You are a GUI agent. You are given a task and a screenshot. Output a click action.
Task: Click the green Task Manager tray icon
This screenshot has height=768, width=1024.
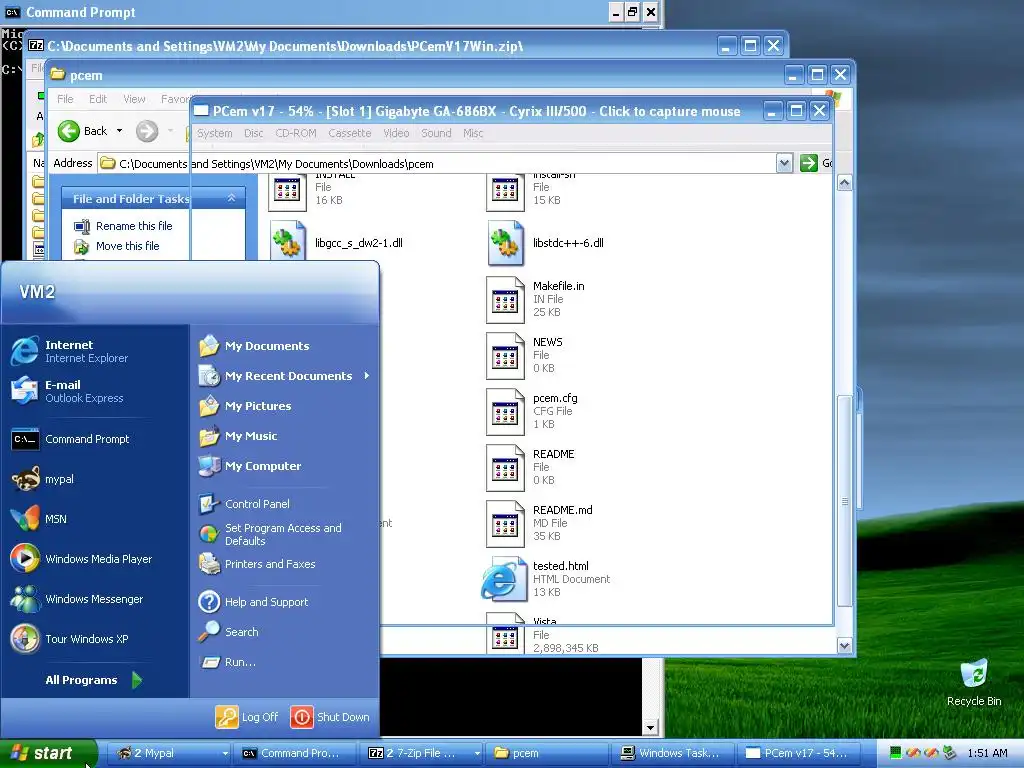[x=895, y=753]
